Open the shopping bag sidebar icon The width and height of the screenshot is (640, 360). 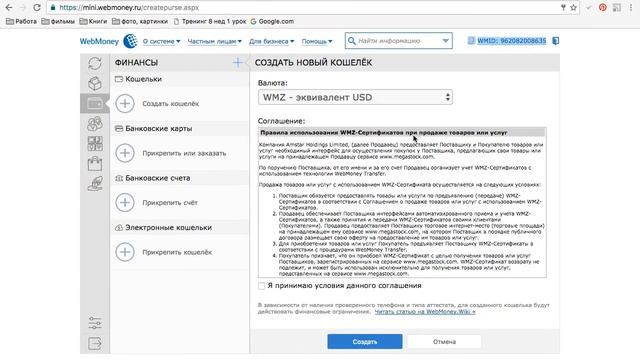(95, 164)
